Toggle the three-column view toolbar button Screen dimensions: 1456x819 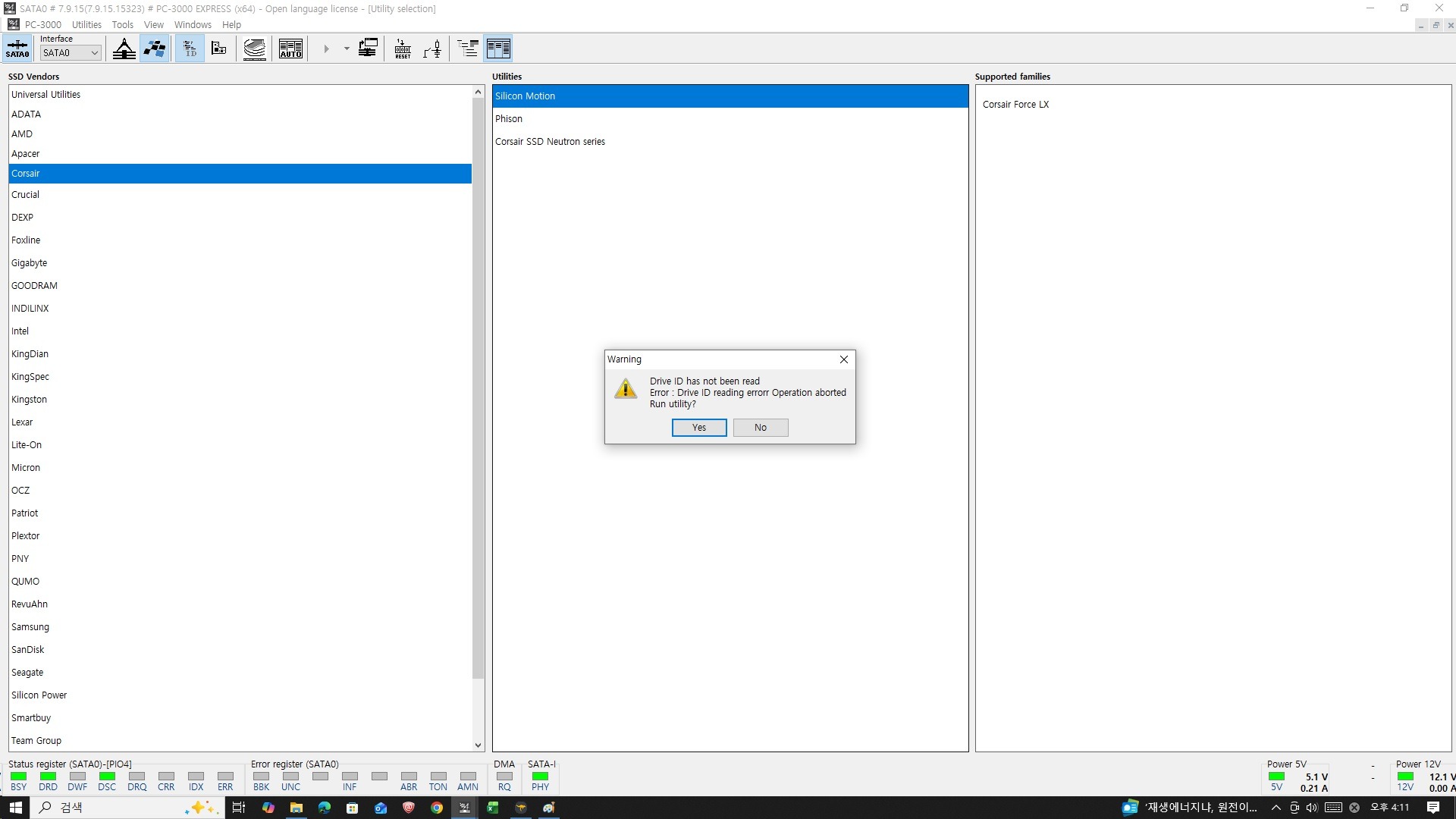(x=498, y=49)
